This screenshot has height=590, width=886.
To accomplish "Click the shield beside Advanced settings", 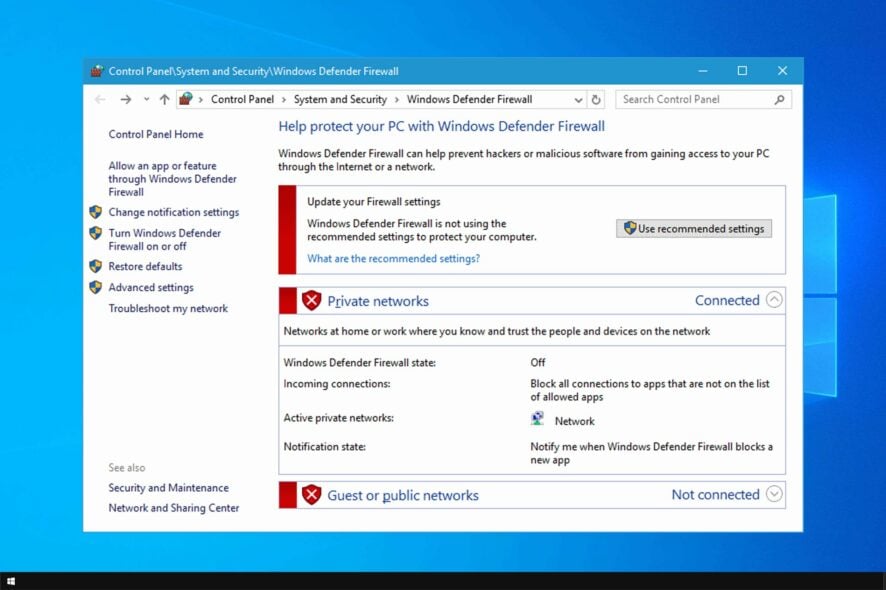I will tap(96, 287).
